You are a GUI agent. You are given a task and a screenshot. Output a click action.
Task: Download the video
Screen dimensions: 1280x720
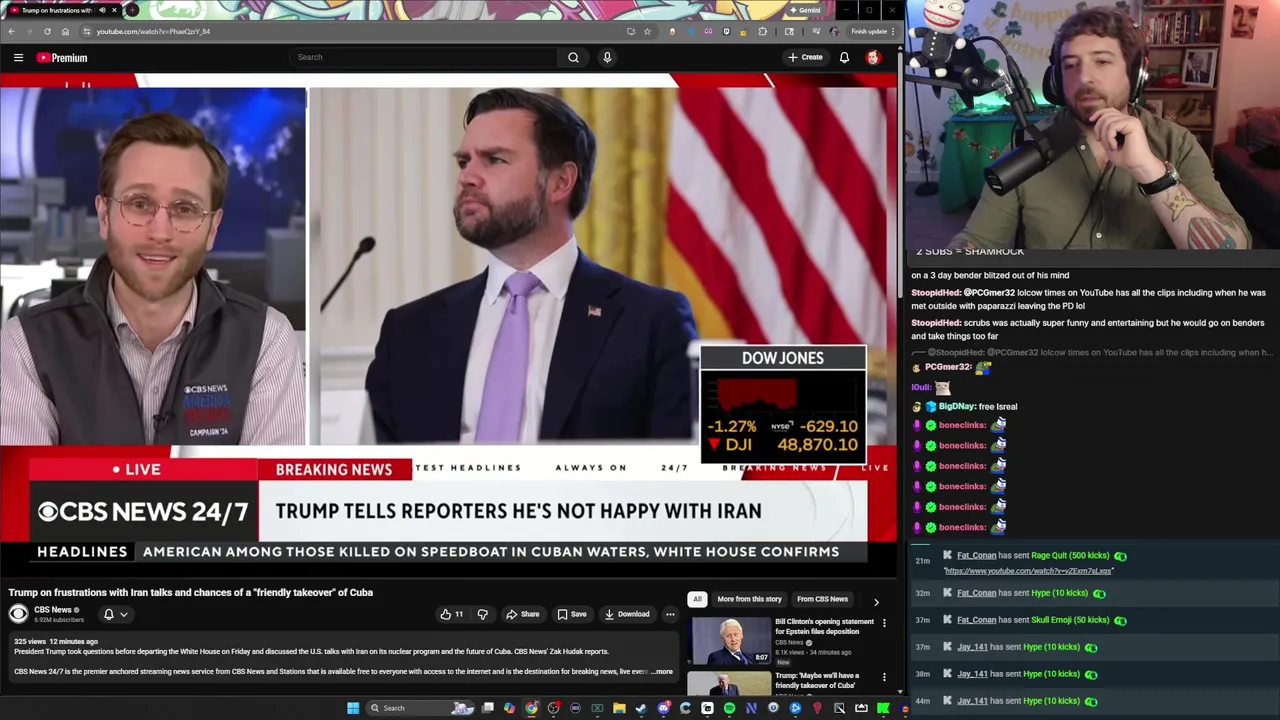click(627, 614)
